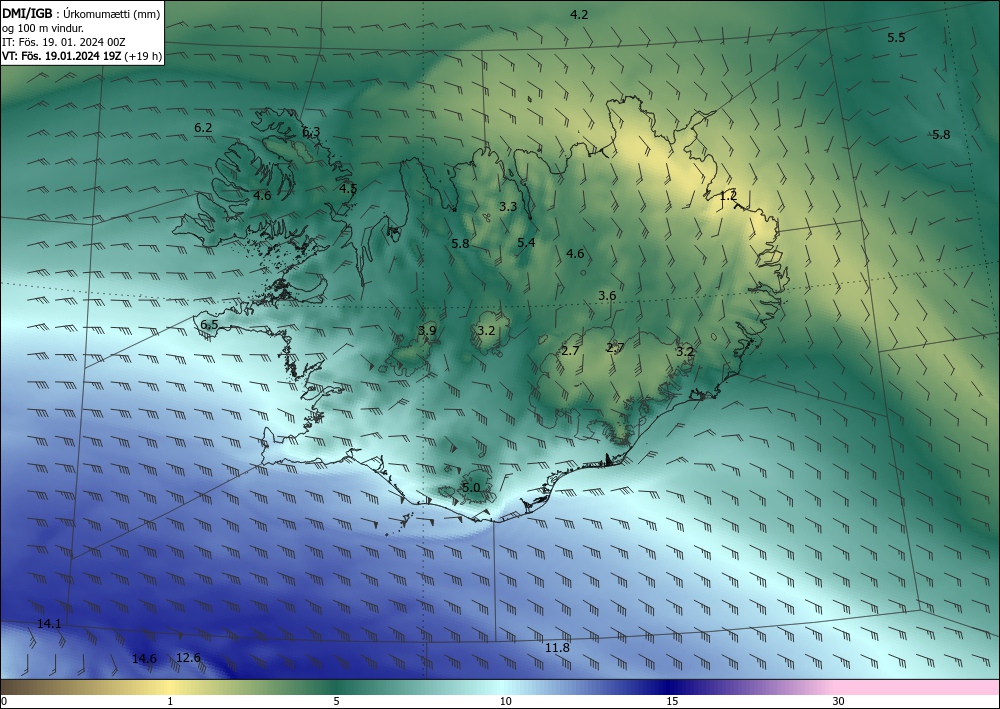The width and height of the screenshot is (1000, 709).
Task: Click the 4.2 value label on the map
Action: [579, 15]
